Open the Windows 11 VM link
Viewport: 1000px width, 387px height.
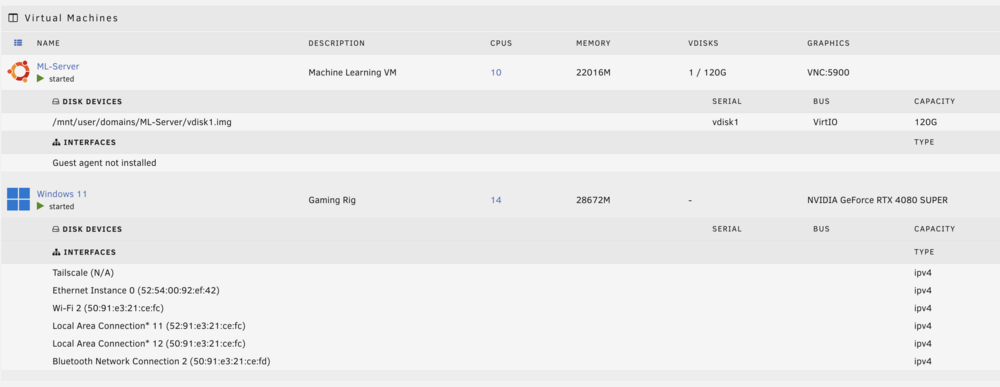(62, 194)
